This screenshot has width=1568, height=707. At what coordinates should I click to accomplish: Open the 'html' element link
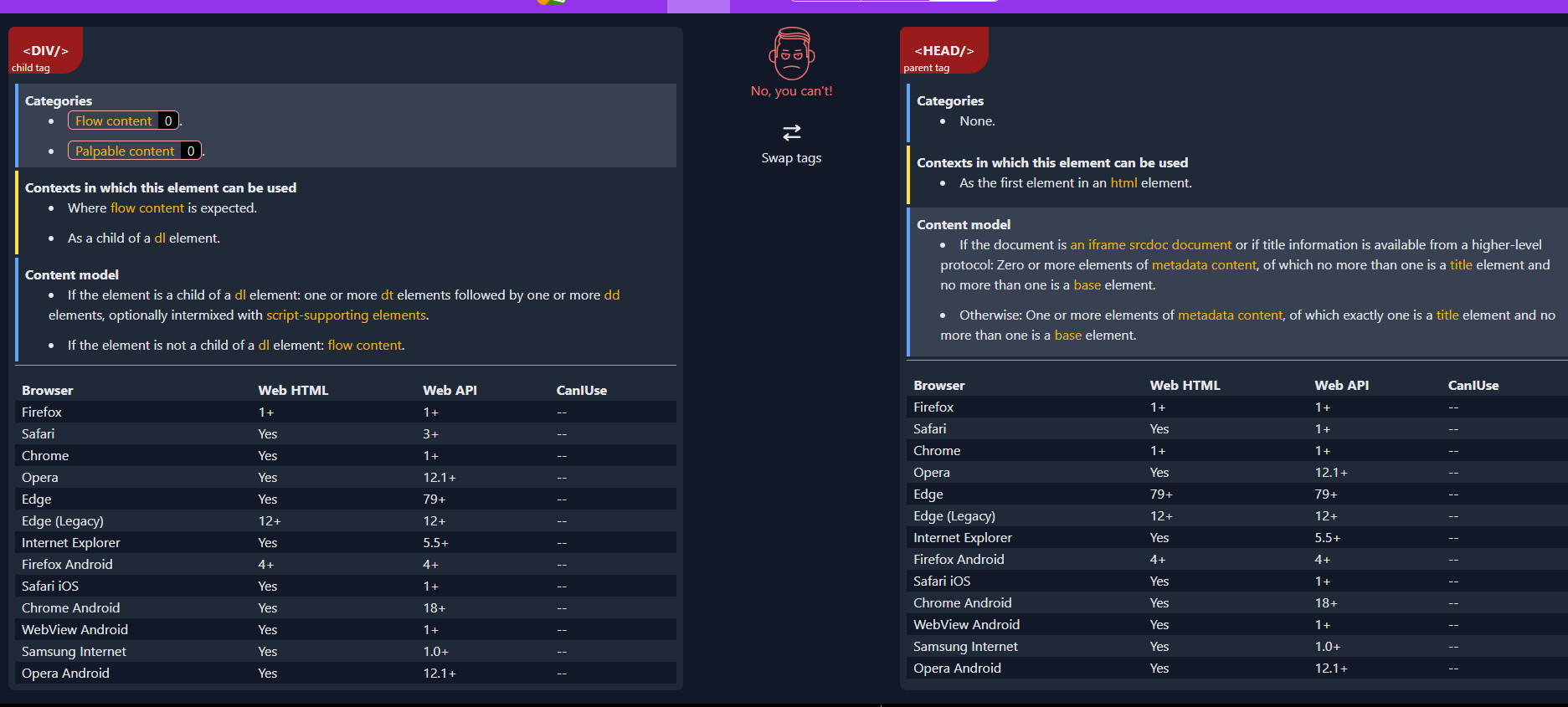pyautogui.click(x=1123, y=182)
